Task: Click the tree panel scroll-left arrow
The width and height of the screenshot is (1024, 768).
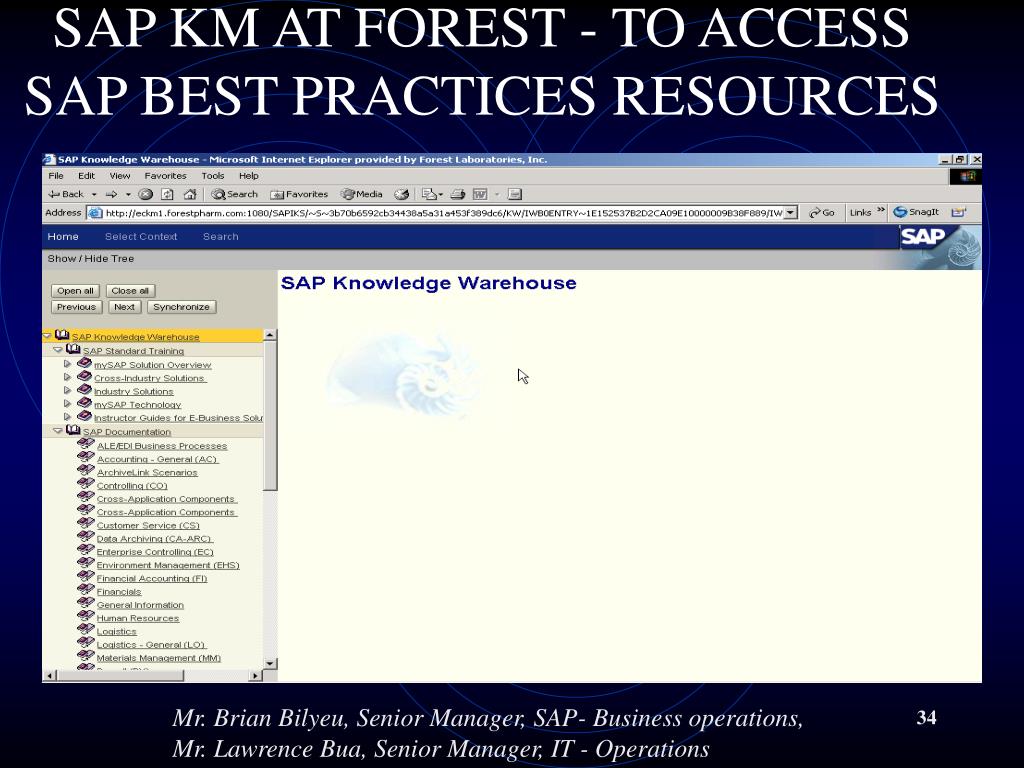Action: 49,676
